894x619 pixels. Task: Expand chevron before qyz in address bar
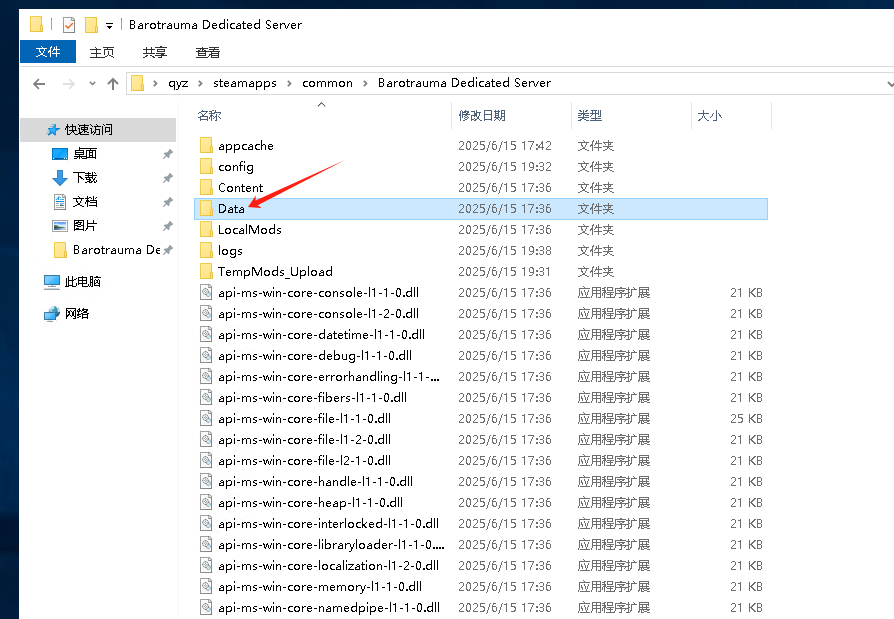pos(155,83)
